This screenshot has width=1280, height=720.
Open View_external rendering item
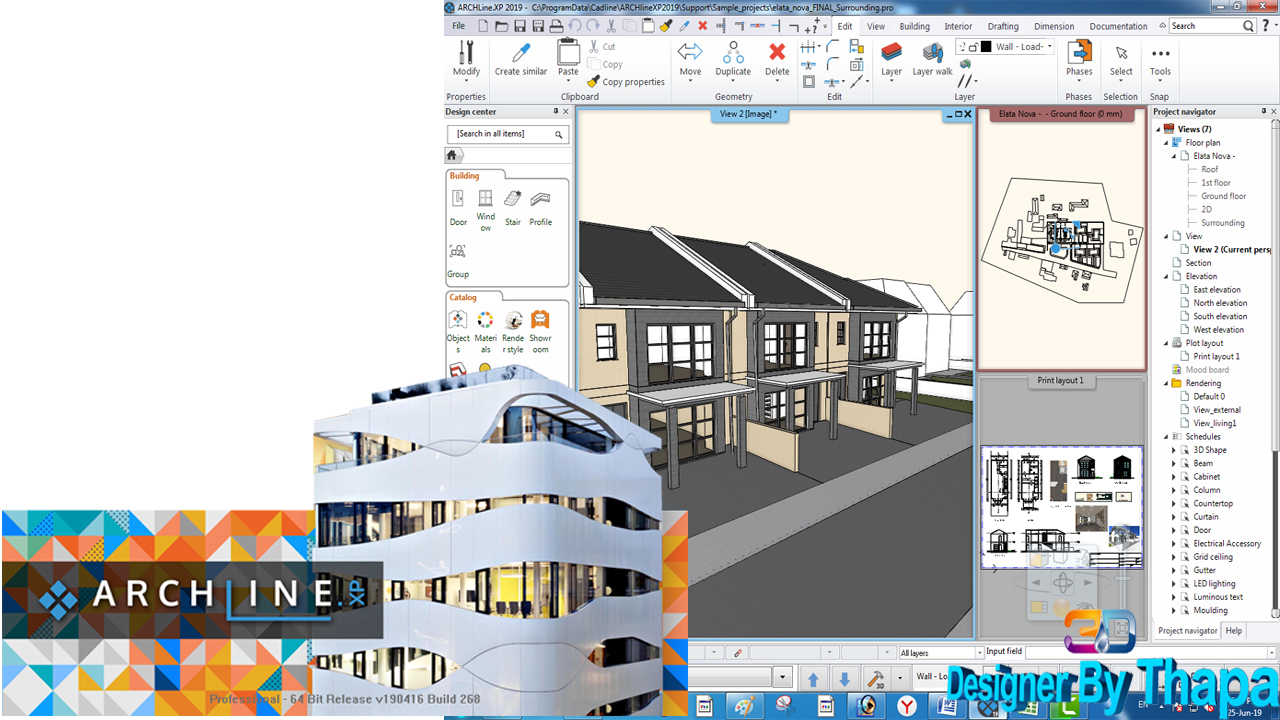point(1216,410)
